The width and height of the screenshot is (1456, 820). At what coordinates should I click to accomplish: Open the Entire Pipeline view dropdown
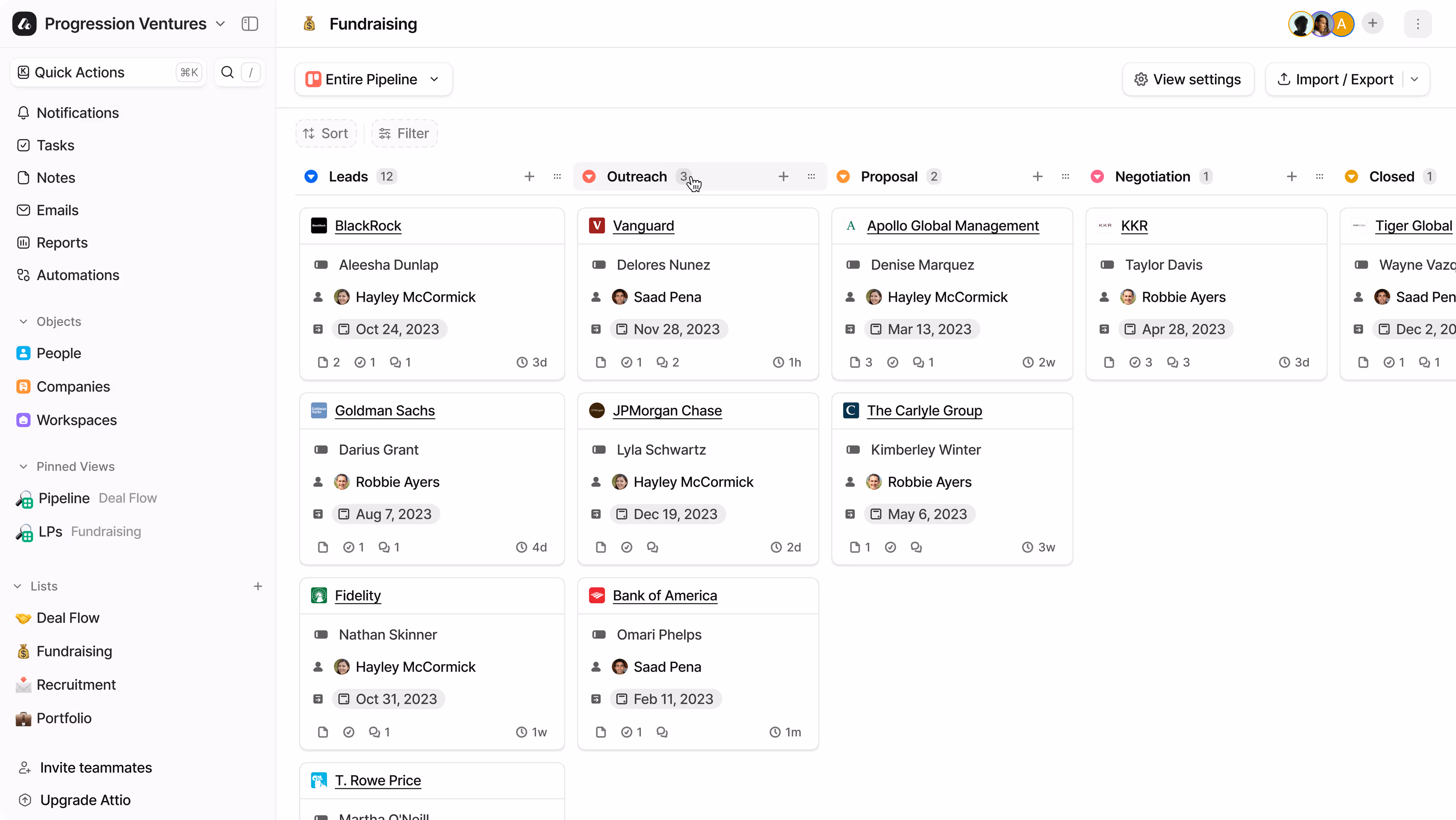[373, 79]
